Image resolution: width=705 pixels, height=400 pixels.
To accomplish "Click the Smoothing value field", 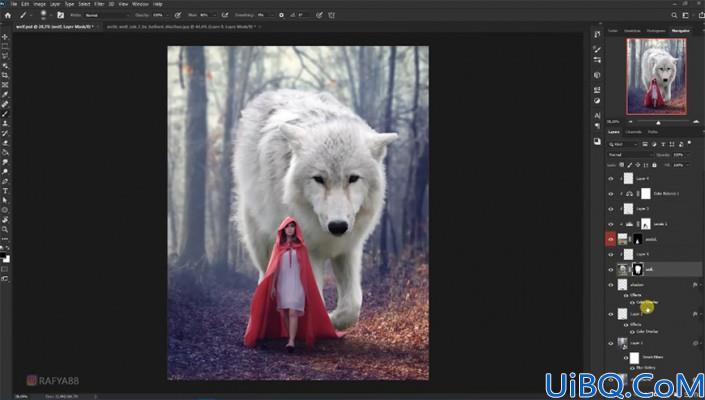I will point(264,15).
